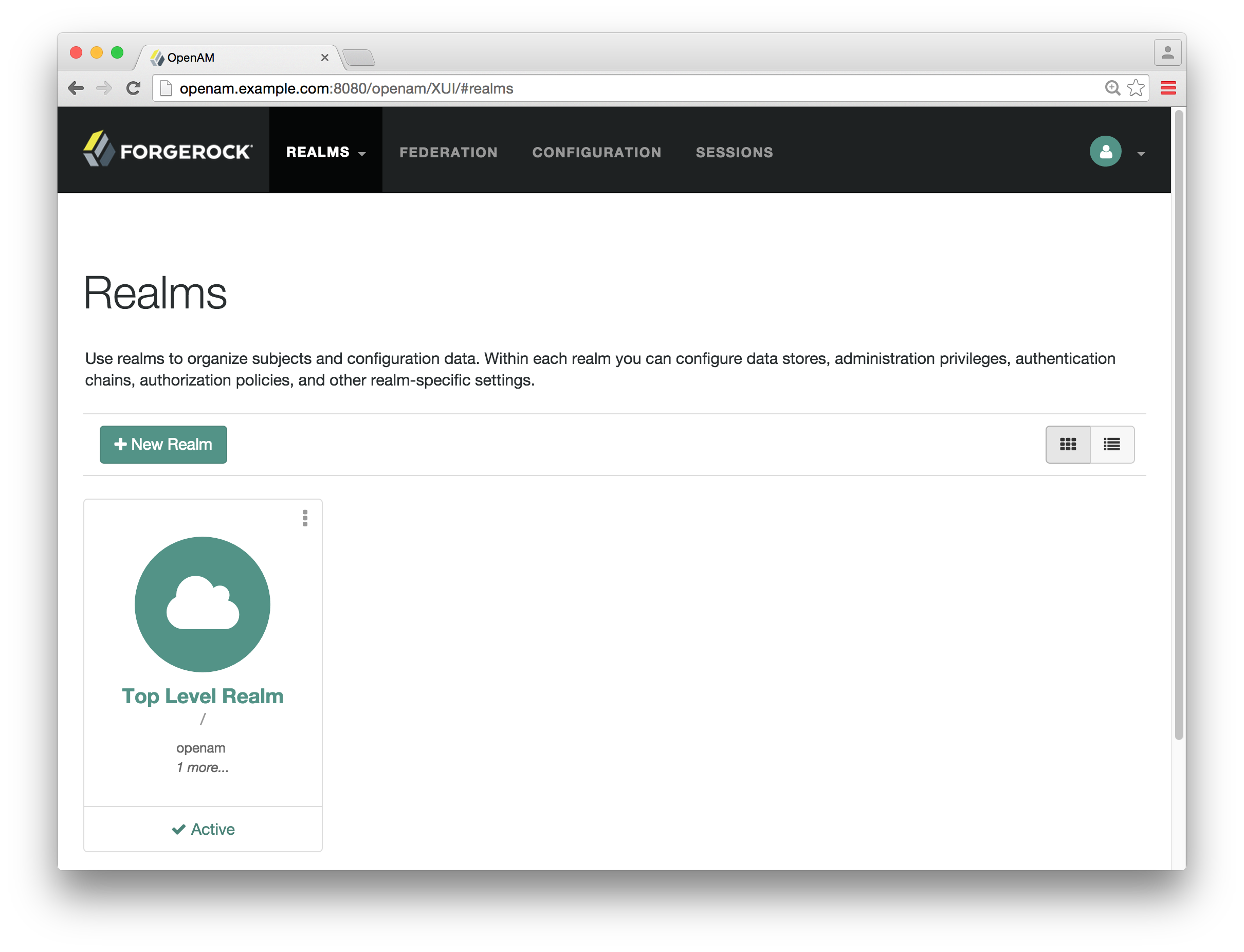Go to Configuration in navigation bar
Viewport: 1244px width, 952px height.
596,152
